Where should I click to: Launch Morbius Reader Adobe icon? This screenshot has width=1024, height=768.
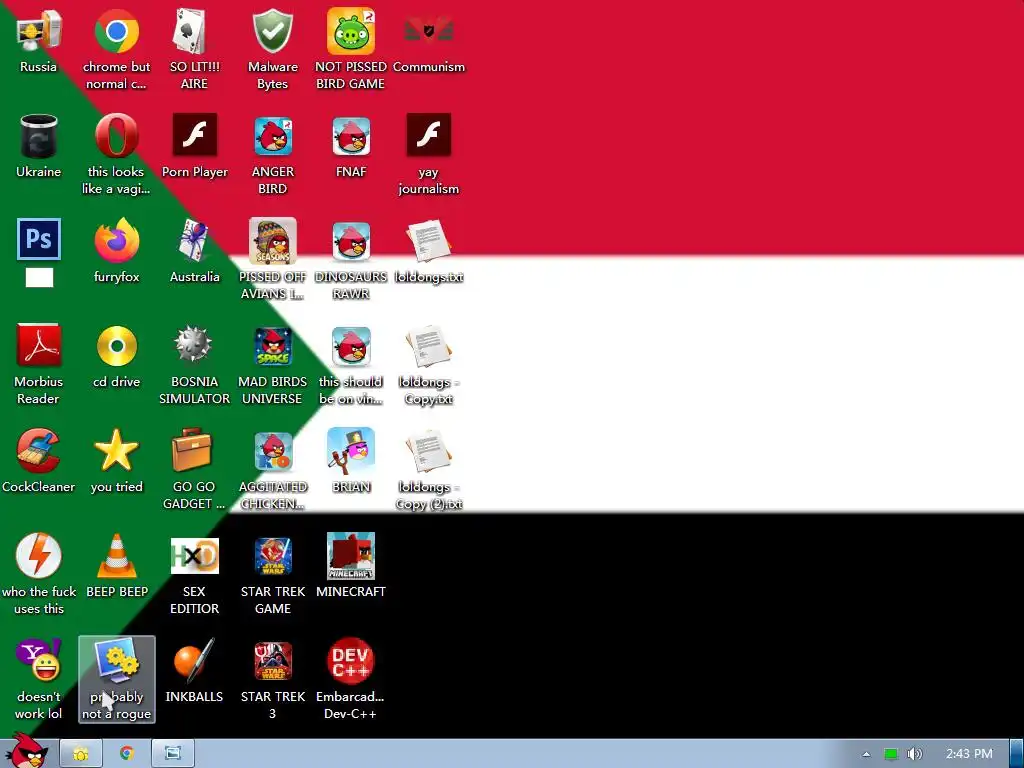(39, 345)
